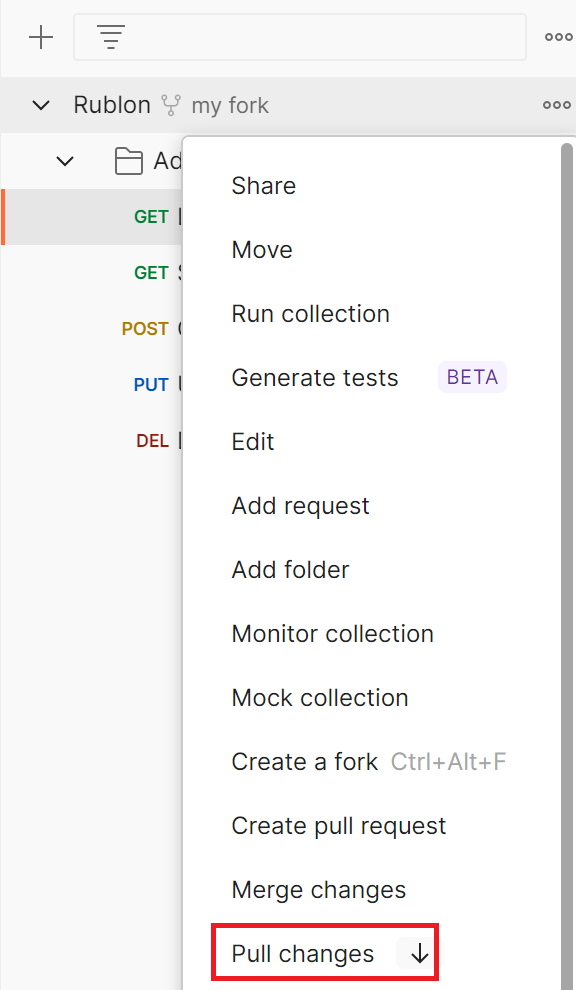Open the top sidebar three-dots options menu
The height and width of the screenshot is (990, 576).
[558, 37]
